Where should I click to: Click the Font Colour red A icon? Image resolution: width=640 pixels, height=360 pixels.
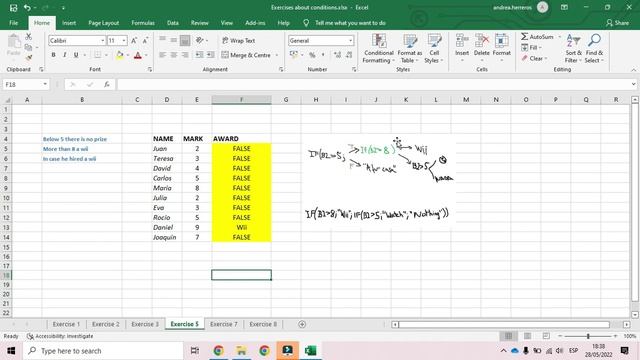click(x=138, y=55)
